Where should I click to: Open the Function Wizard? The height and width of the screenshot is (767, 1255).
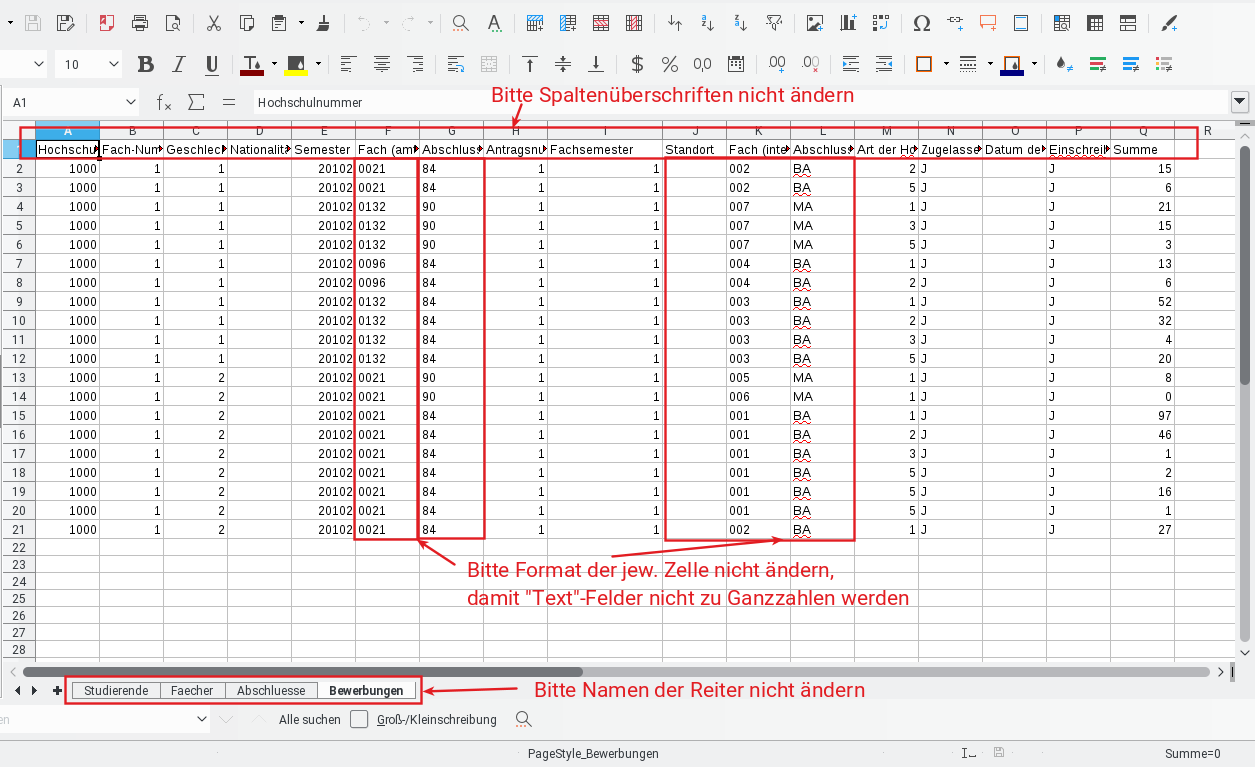[x=163, y=101]
